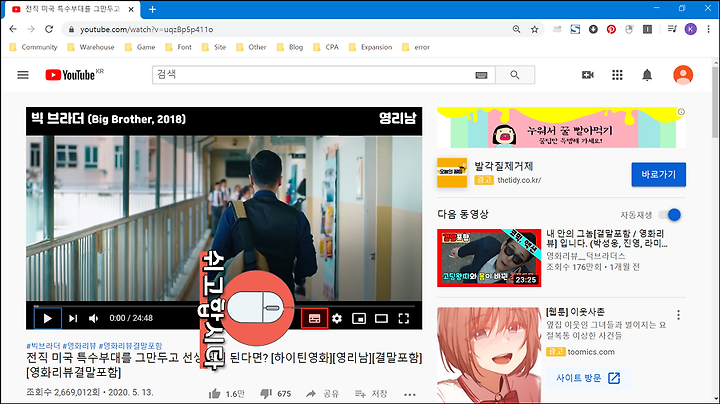The width and height of the screenshot is (720, 404).
Task: Click the #영화리뷰 hashtag
Action: (x=79, y=346)
